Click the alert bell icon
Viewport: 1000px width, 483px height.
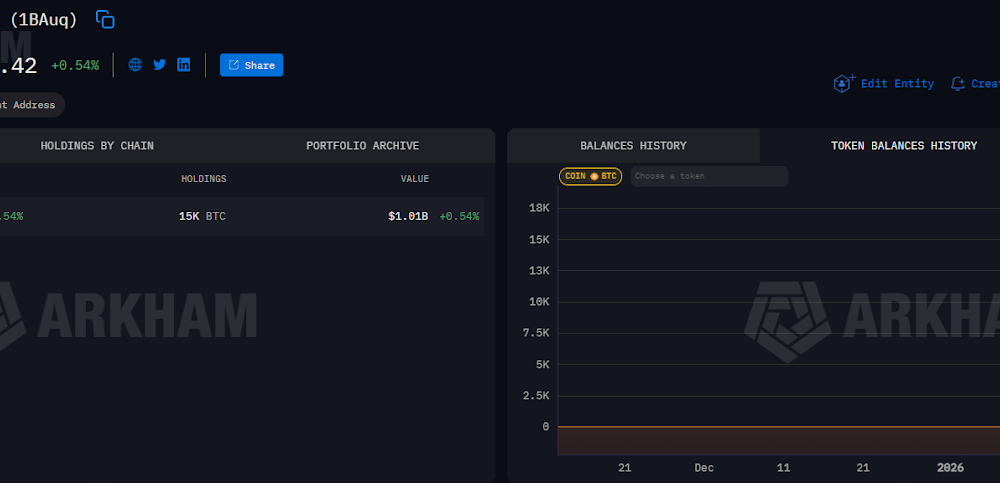click(957, 84)
